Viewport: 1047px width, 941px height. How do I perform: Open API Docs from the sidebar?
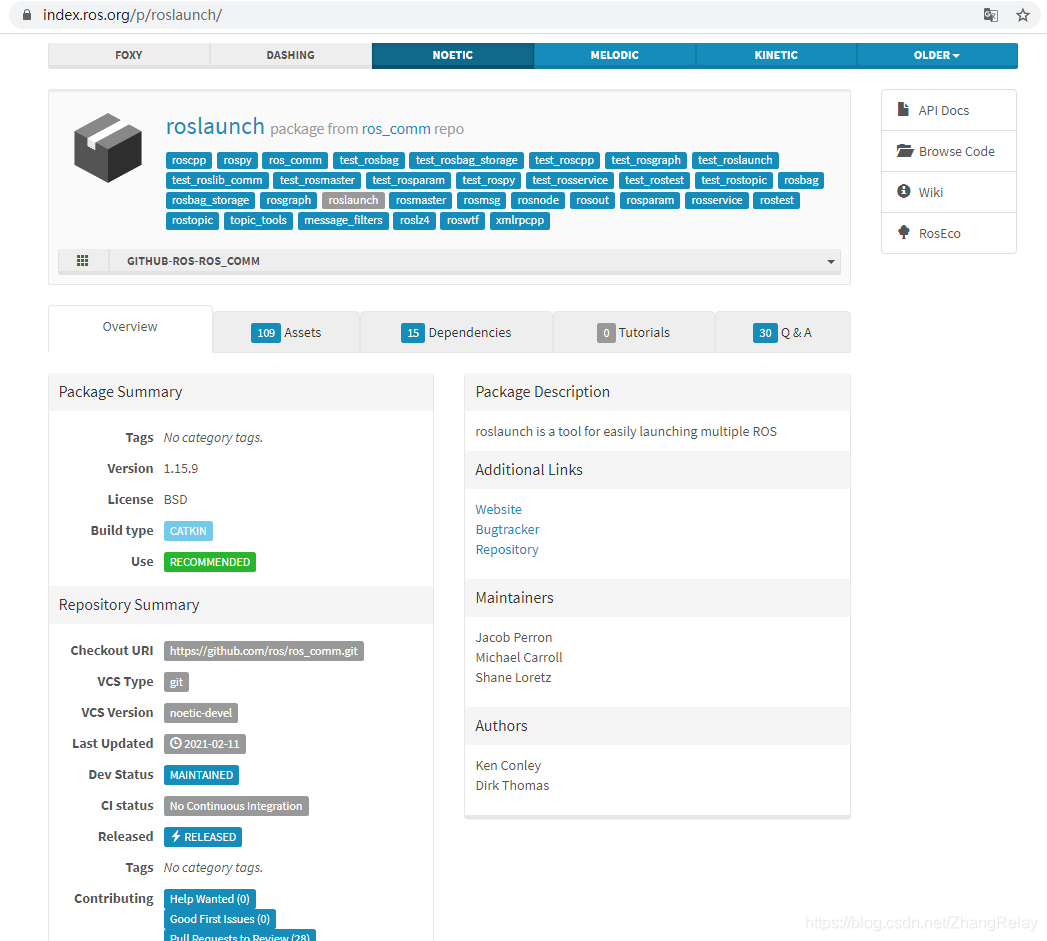tap(949, 110)
